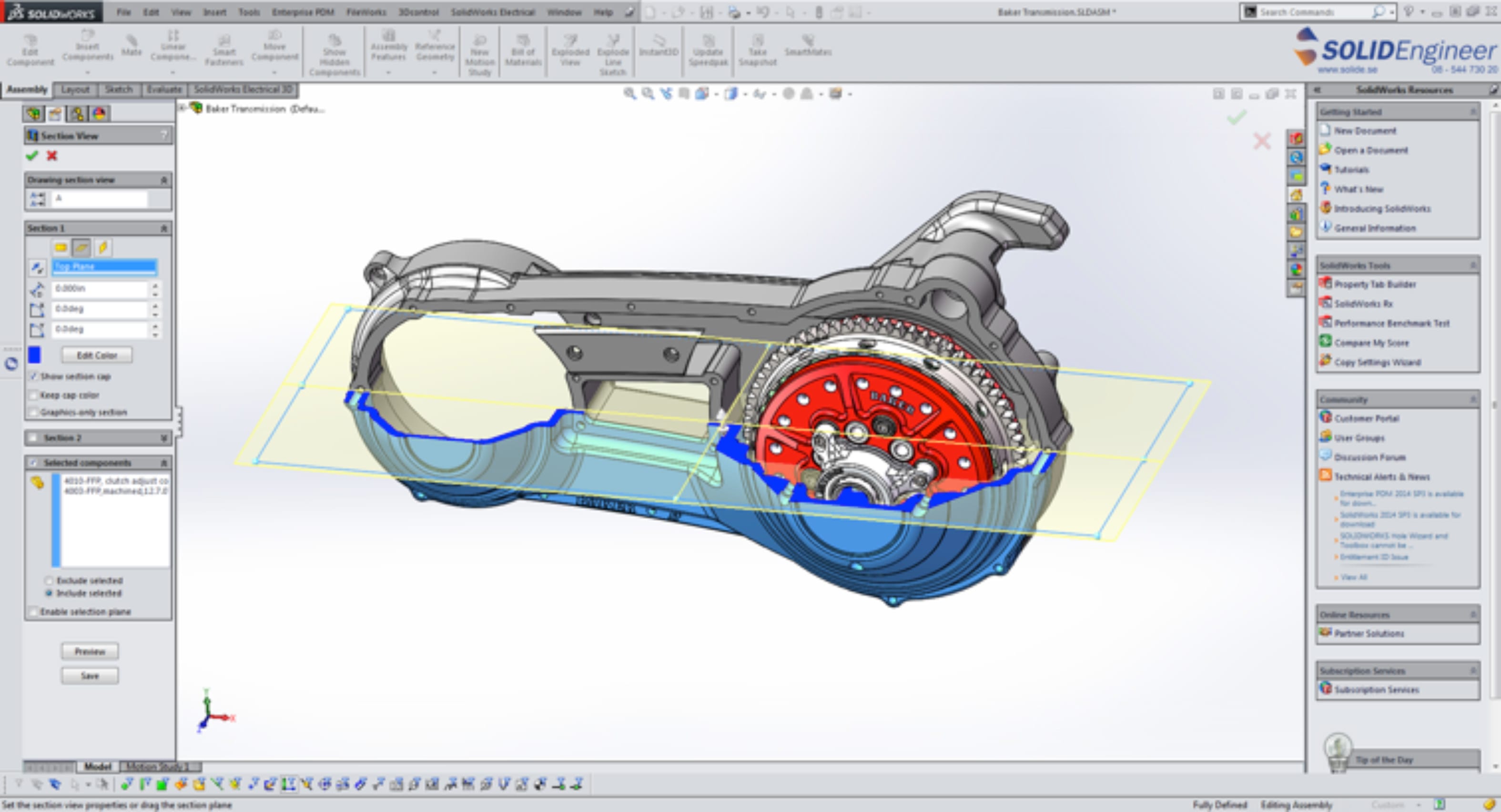Accept section view with green checkmark
The image size is (1501, 812).
(x=32, y=156)
